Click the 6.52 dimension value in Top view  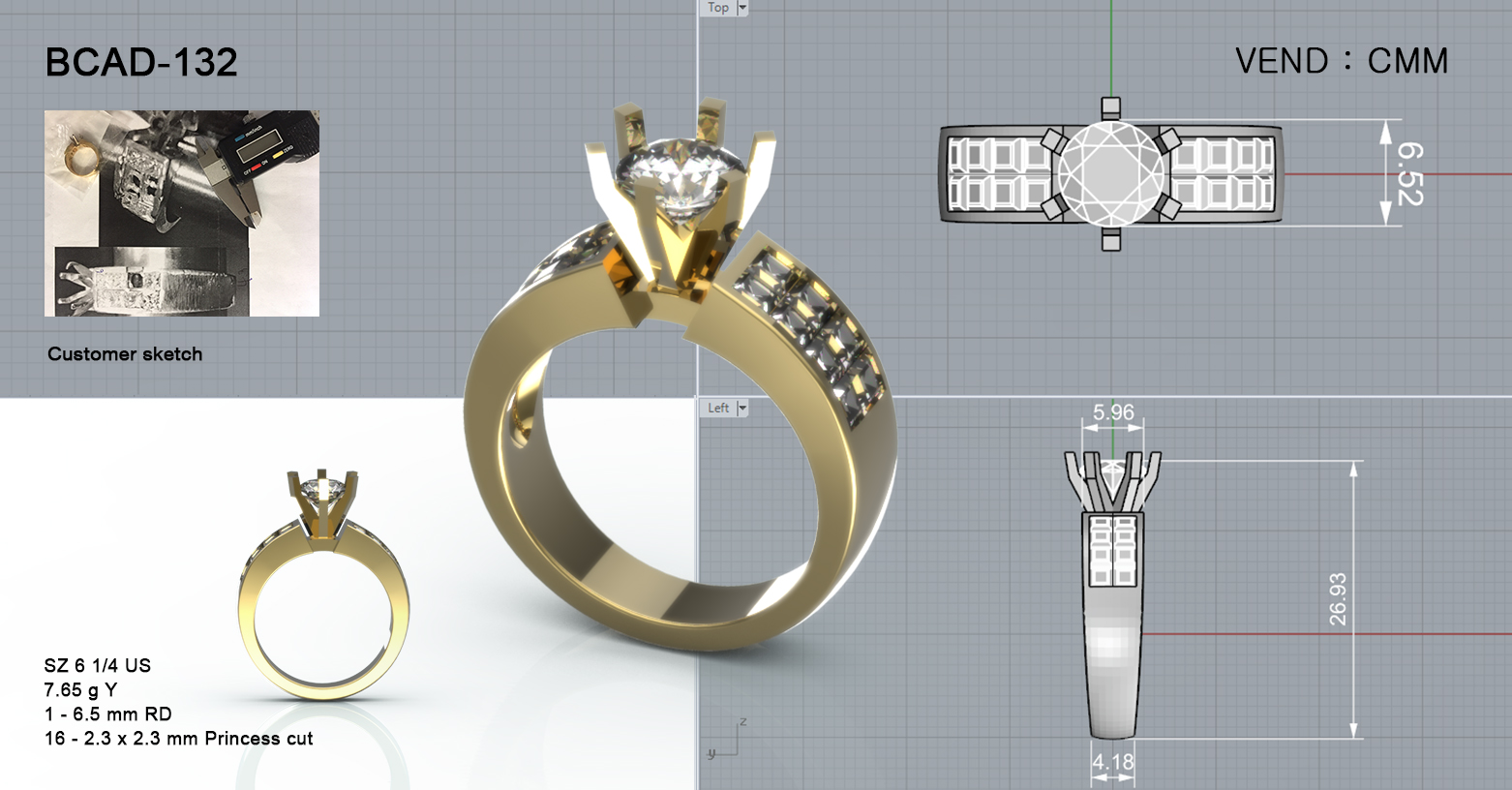(1409, 174)
